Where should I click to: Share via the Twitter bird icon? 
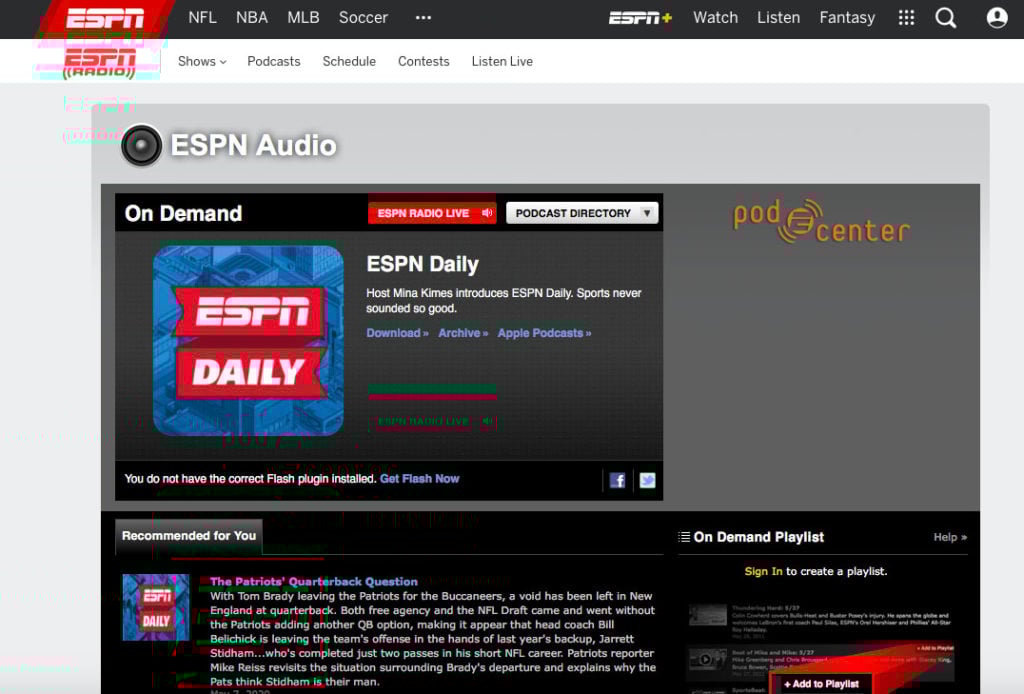tap(647, 481)
